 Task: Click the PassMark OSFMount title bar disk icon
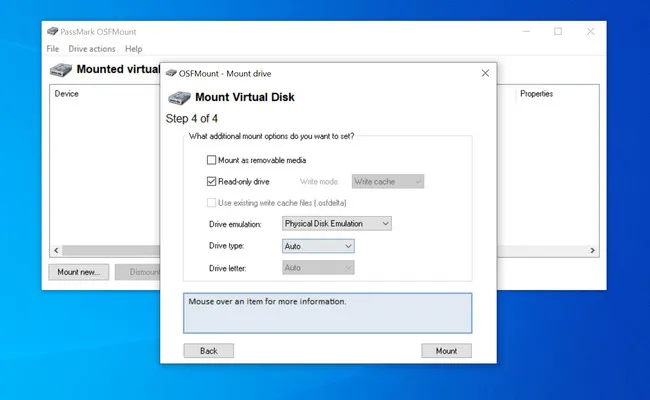(x=52, y=32)
